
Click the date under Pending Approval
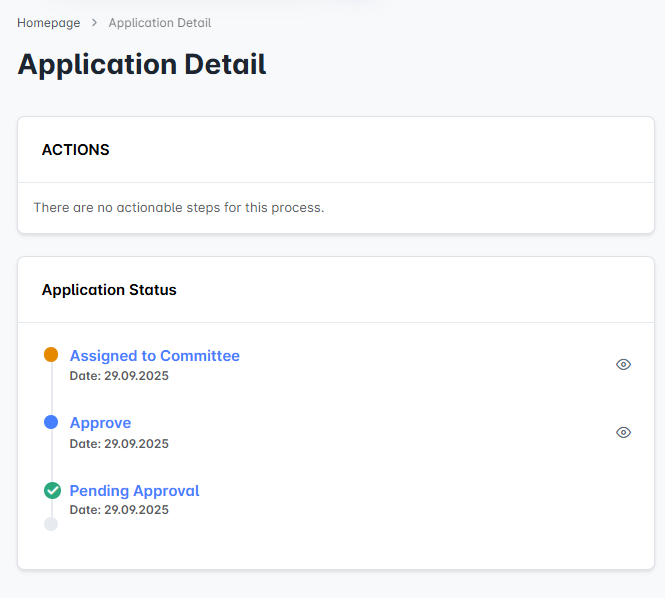119,510
